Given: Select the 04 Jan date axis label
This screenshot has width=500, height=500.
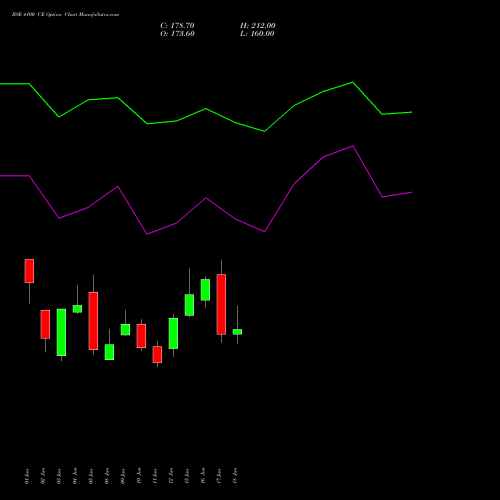Looking at the screenshot, I should [x=75, y=476].
